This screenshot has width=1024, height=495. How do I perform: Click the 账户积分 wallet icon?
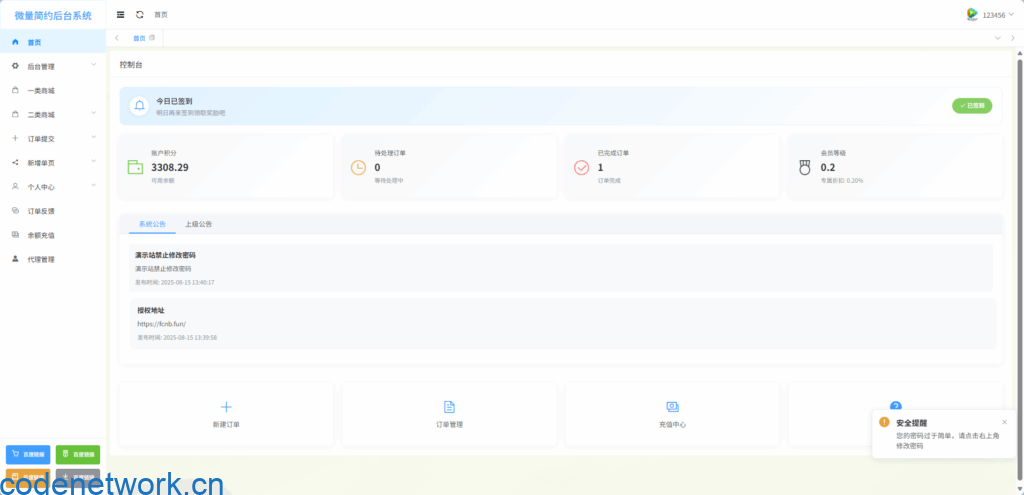(135, 167)
